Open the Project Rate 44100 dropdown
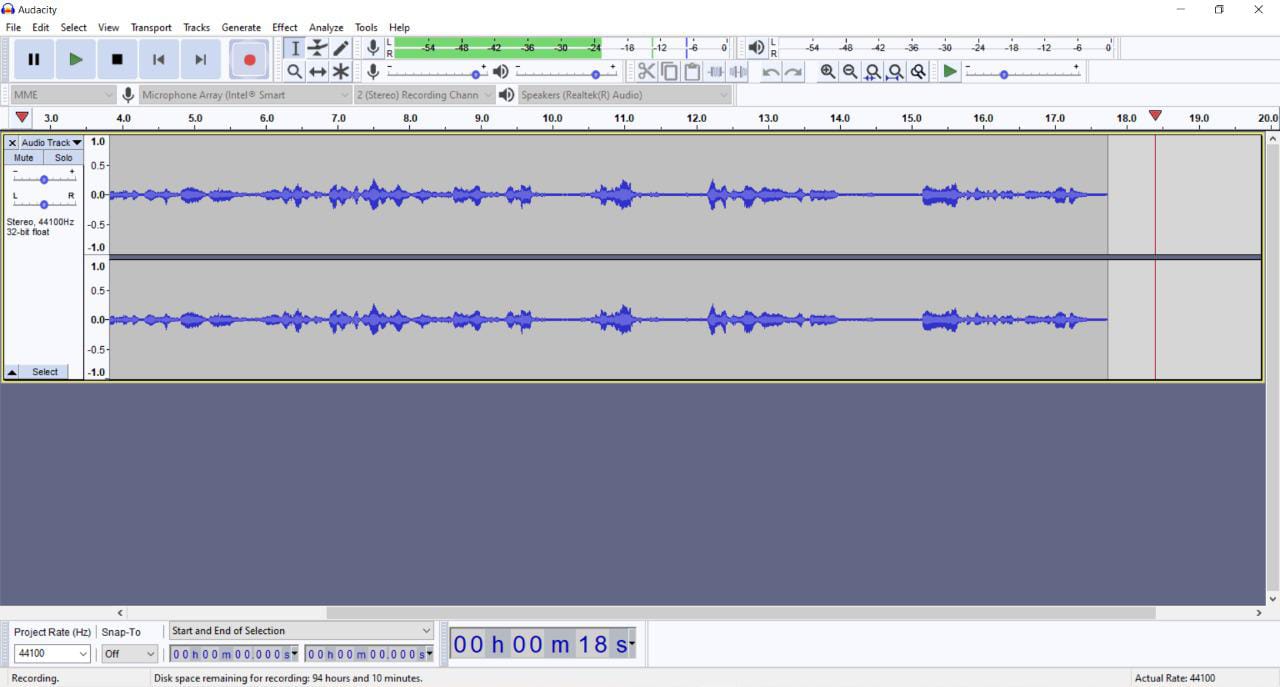This screenshot has width=1280, height=687. pos(52,654)
